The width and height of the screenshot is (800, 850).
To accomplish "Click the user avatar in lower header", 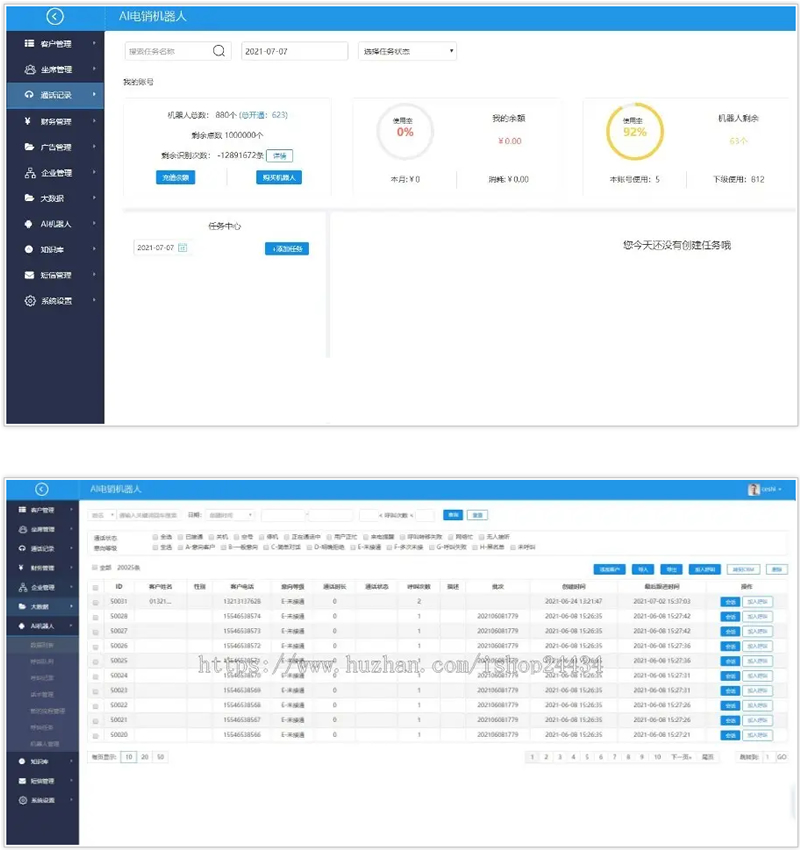I will click(753, 490).
